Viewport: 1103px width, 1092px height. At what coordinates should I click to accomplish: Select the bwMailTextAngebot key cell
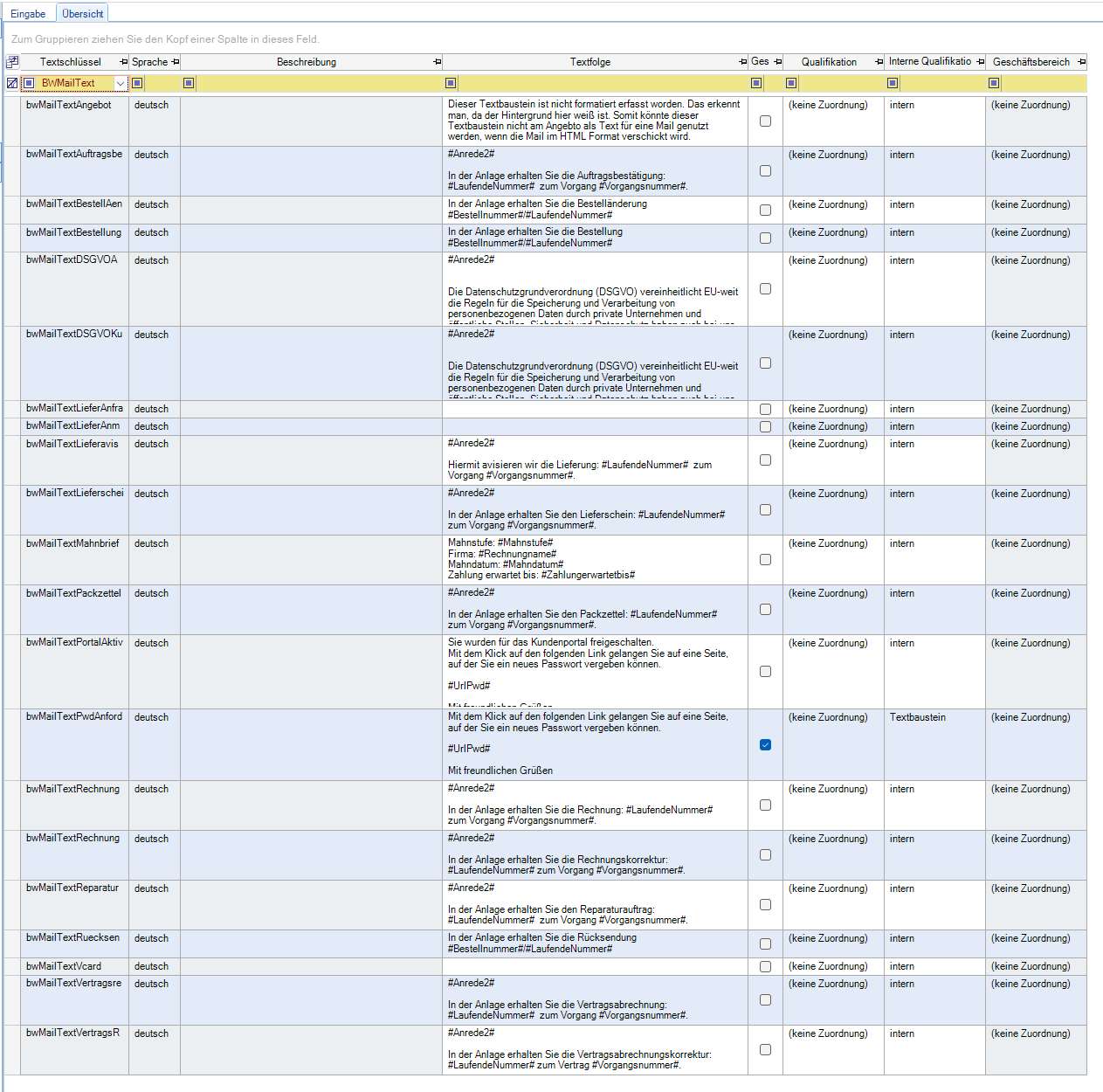coord(74,121)
